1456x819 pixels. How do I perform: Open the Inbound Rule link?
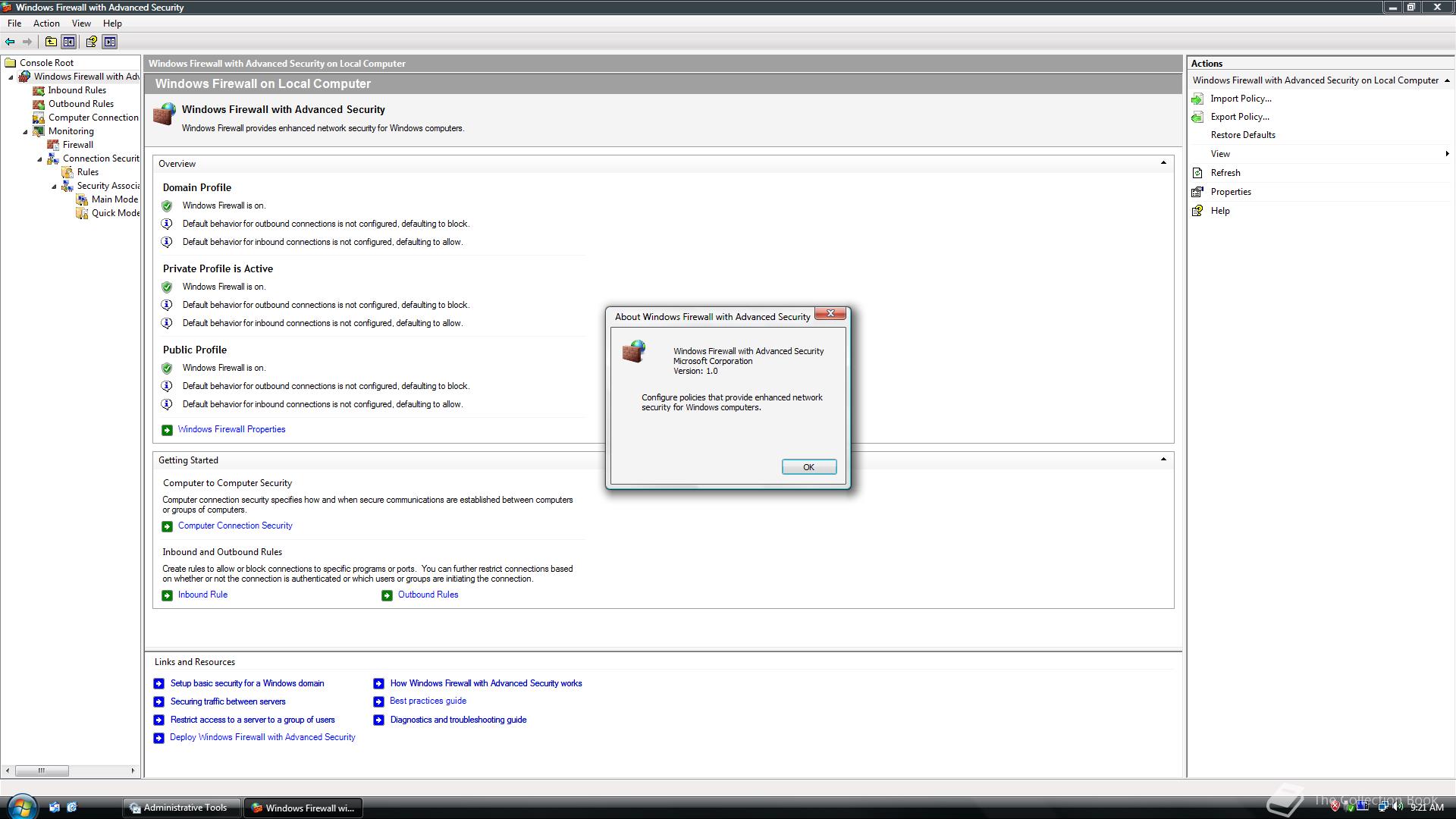202,595
